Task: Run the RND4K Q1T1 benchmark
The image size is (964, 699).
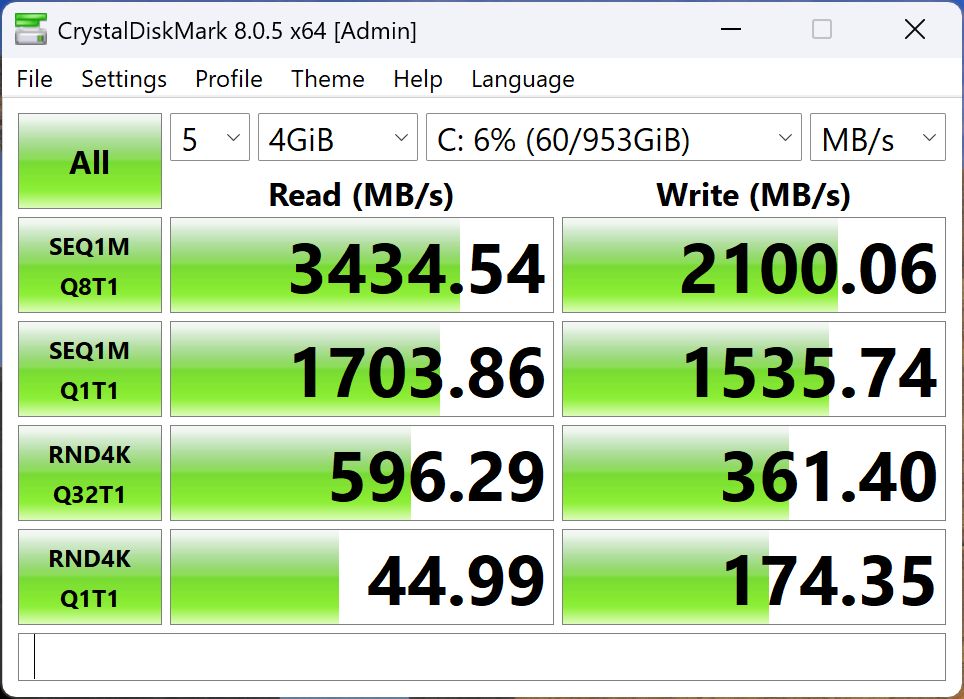Action: [x=90, y=577]
